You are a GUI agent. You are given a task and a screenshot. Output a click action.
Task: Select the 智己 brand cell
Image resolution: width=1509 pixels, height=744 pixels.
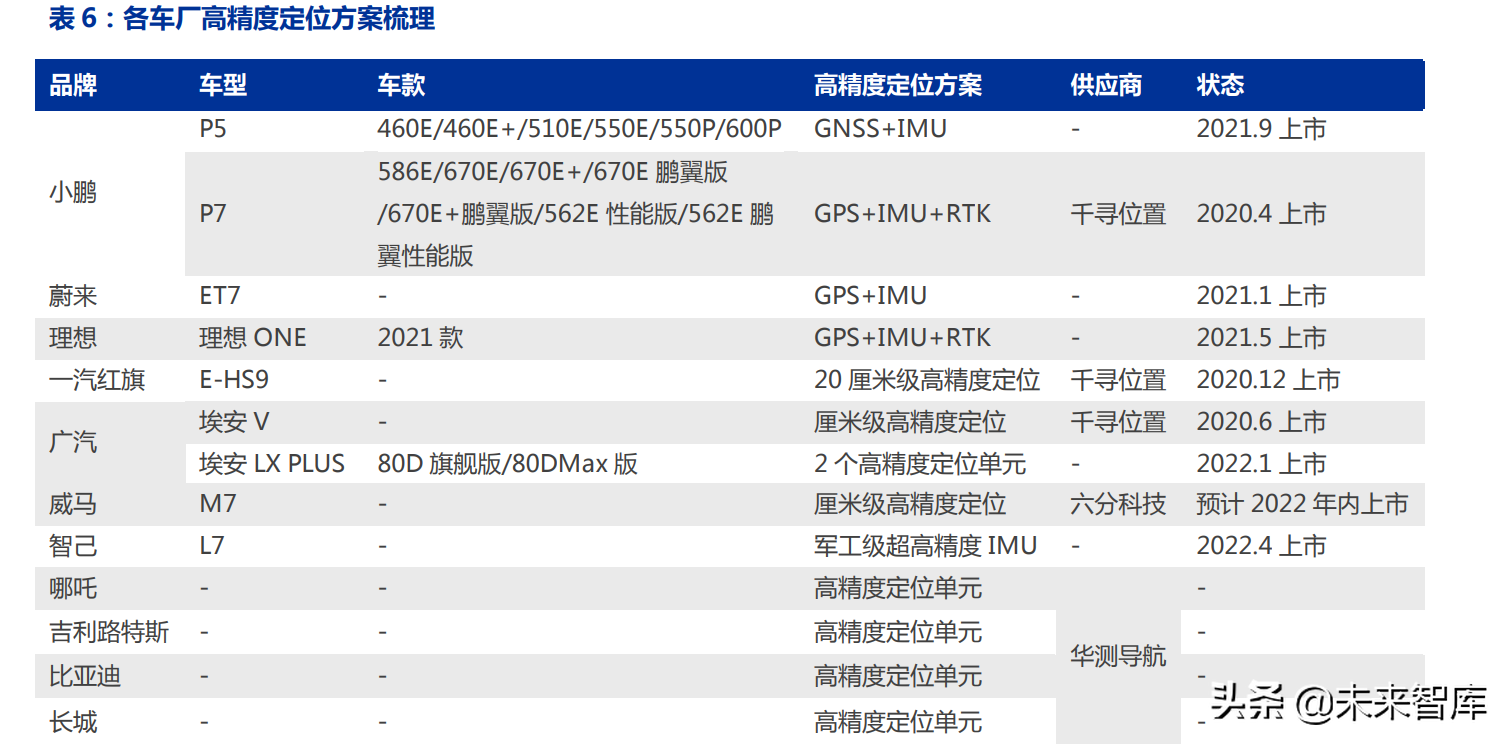pyautogui.click(x=73, y=546)
